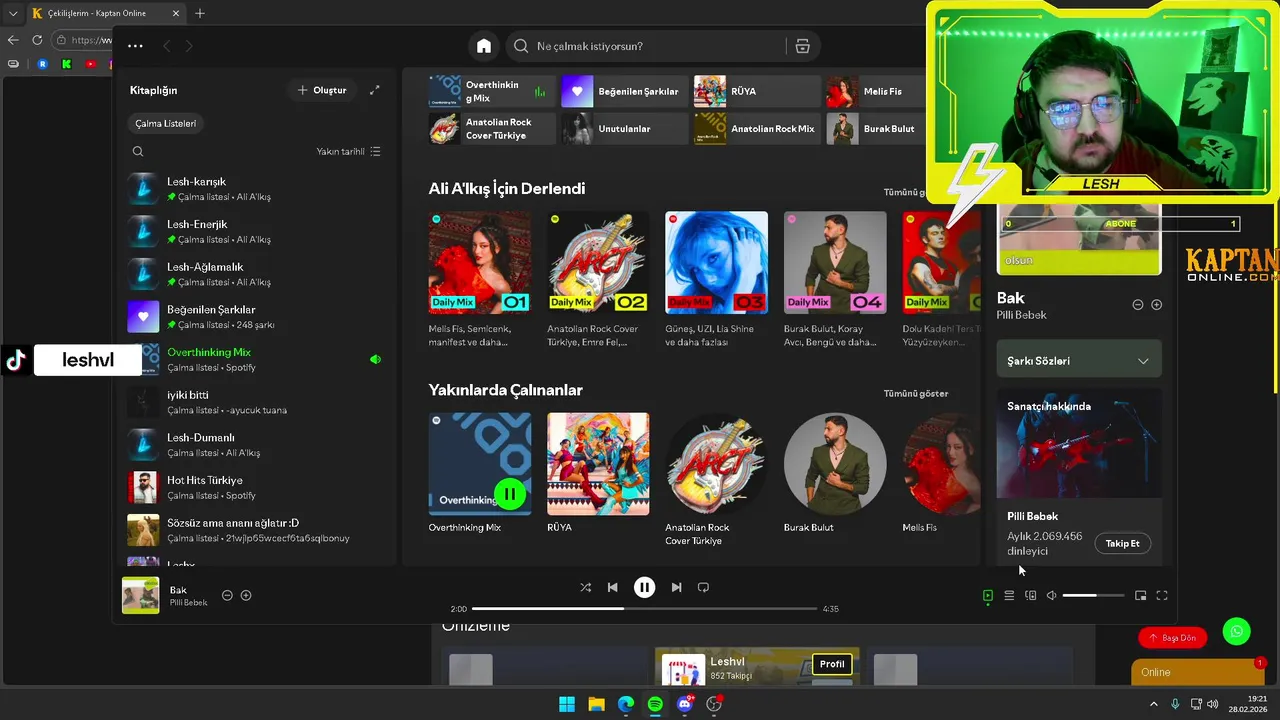
Task: Open Connect to a device icon
Action: click(1031, 596)
